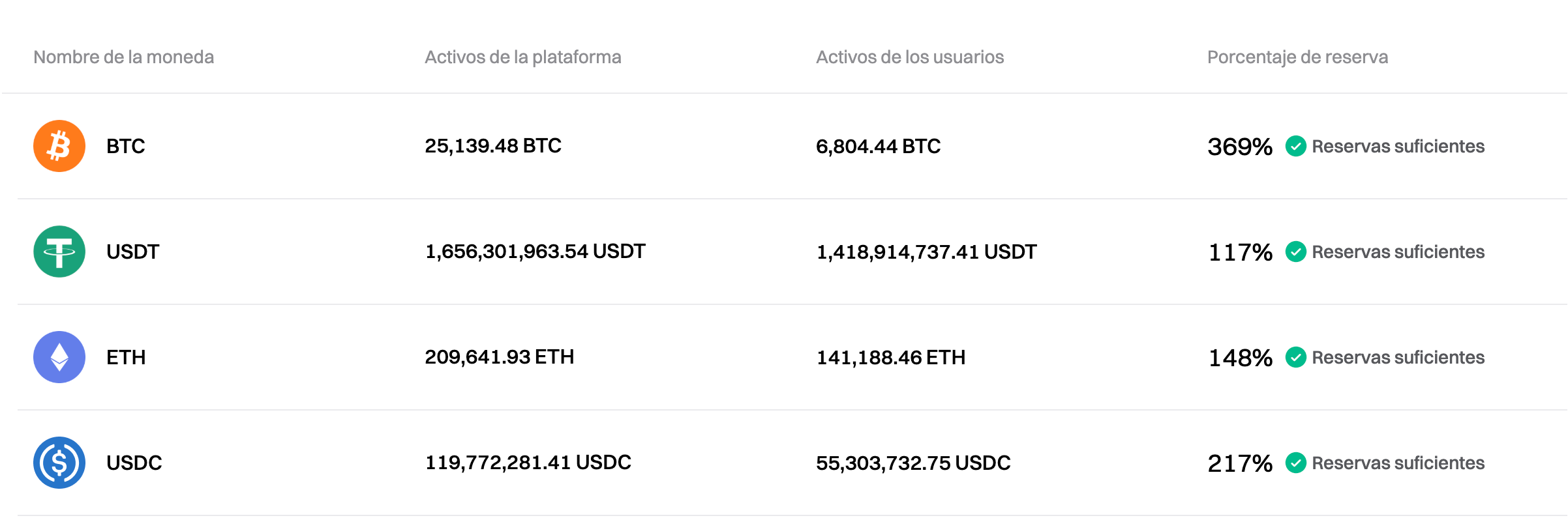Click Reservas suficientes text in USDC row

pos(1398,463)
